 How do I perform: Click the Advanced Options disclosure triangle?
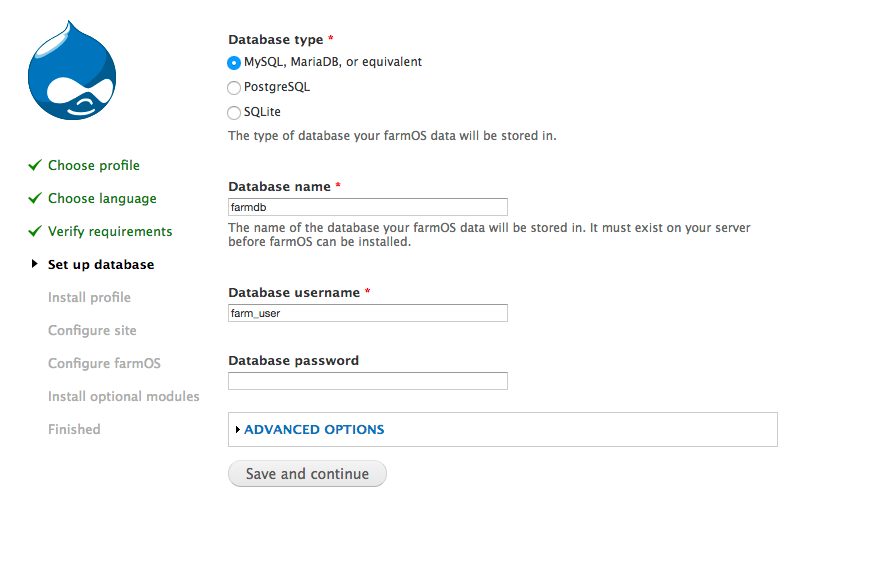[x=238, y=429]
